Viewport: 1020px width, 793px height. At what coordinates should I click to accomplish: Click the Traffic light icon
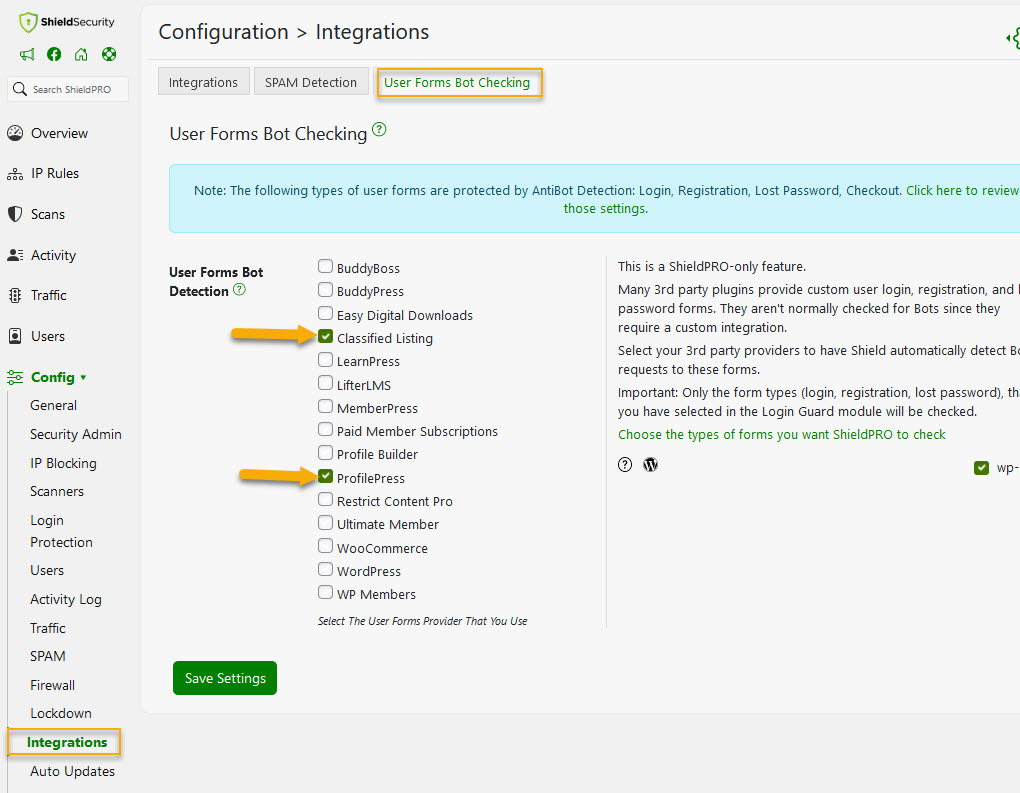coord(15,295)
